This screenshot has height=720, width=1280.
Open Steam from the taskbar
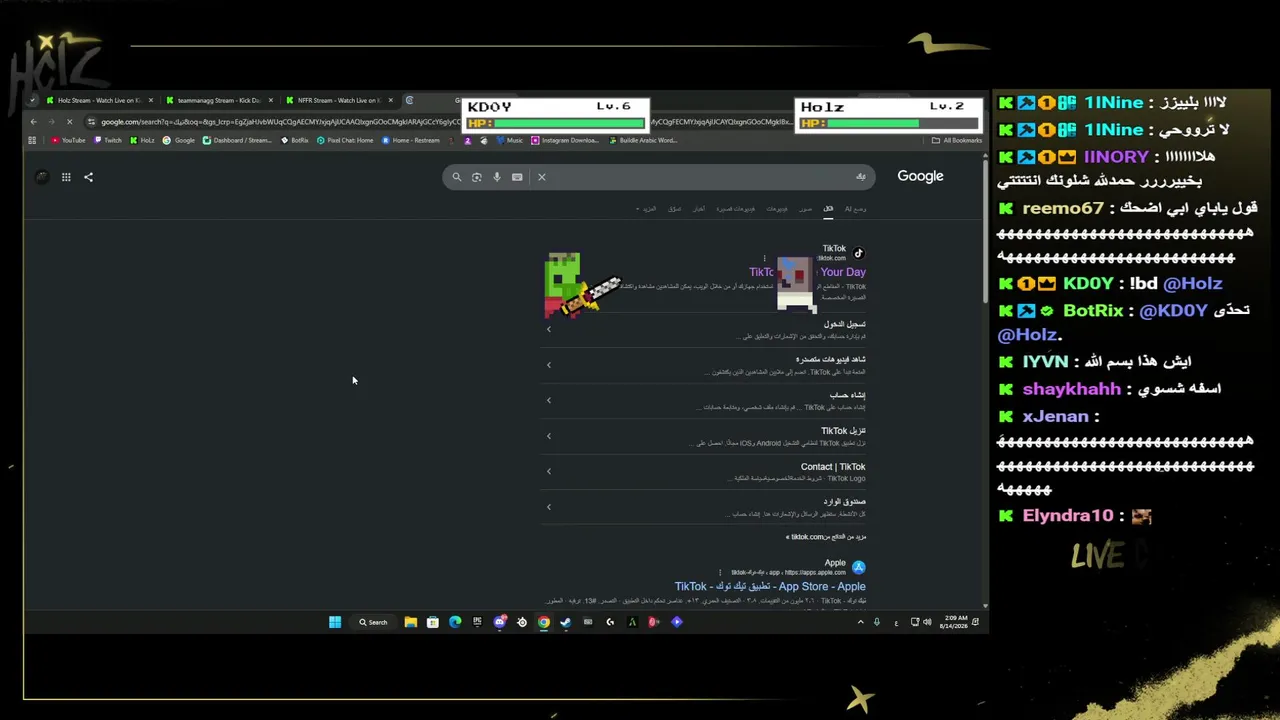[565, 622]
